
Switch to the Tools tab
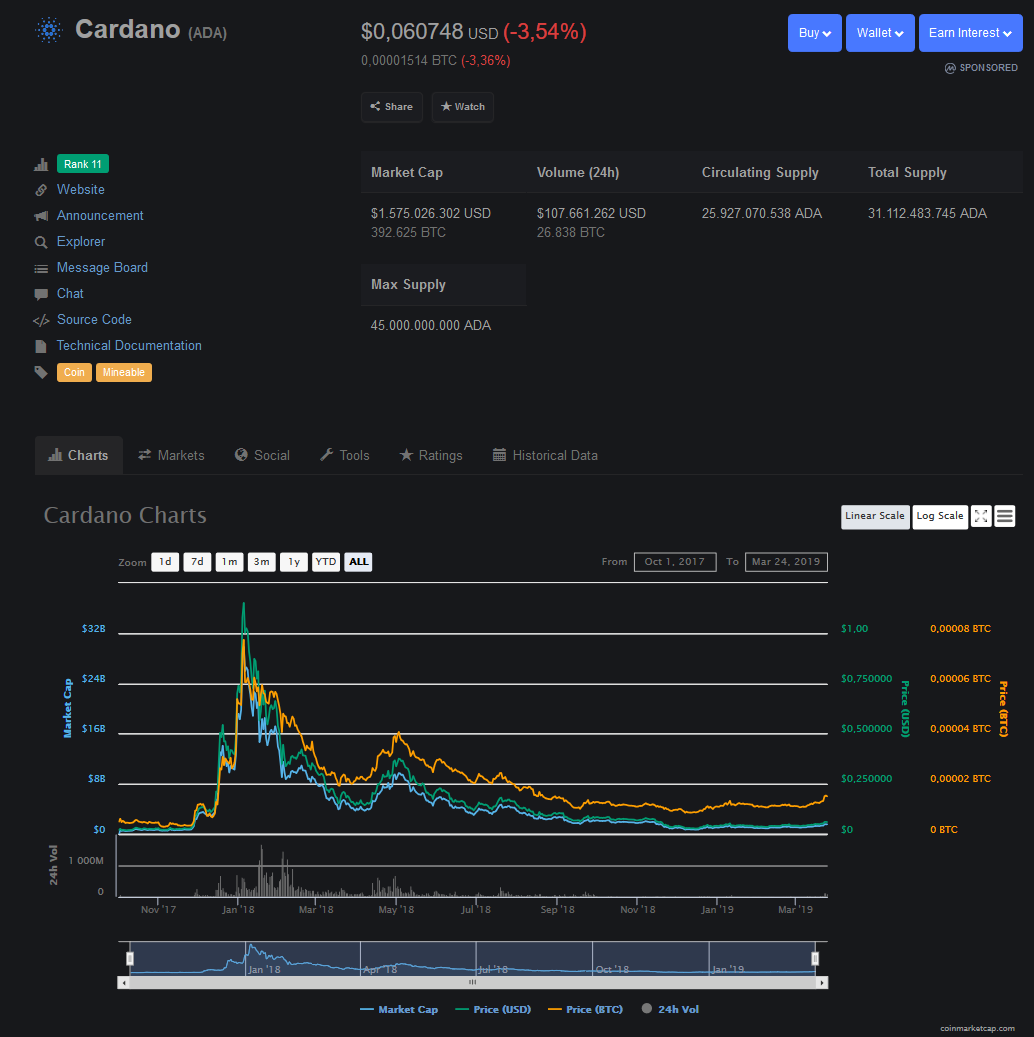[345, 456]
